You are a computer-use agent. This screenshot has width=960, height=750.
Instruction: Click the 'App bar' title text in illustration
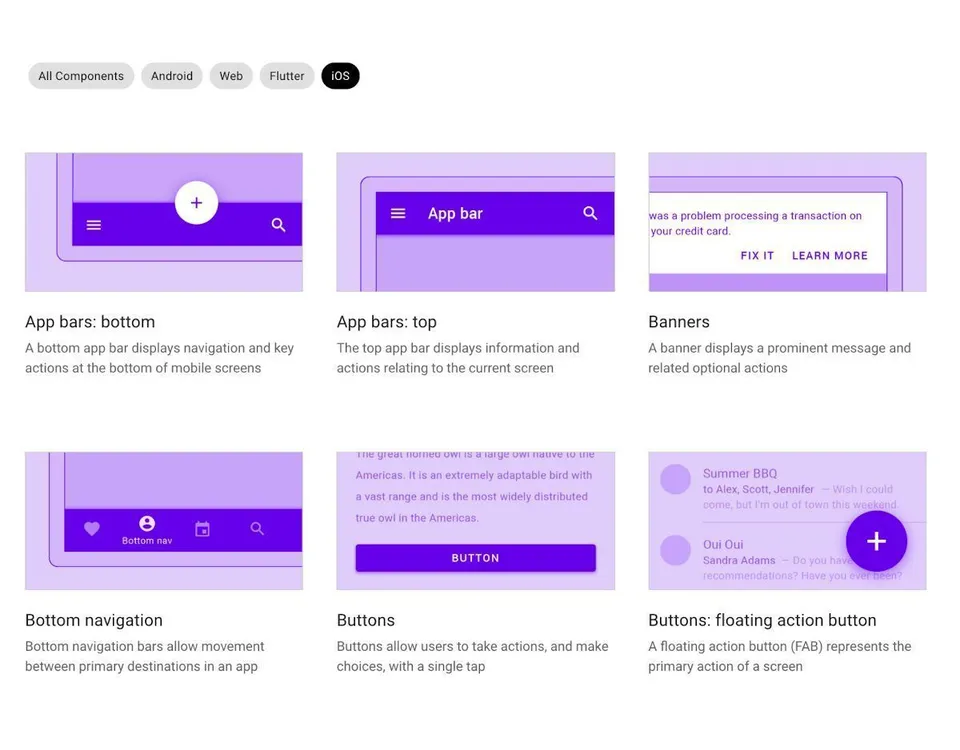(x=456, y=214)
